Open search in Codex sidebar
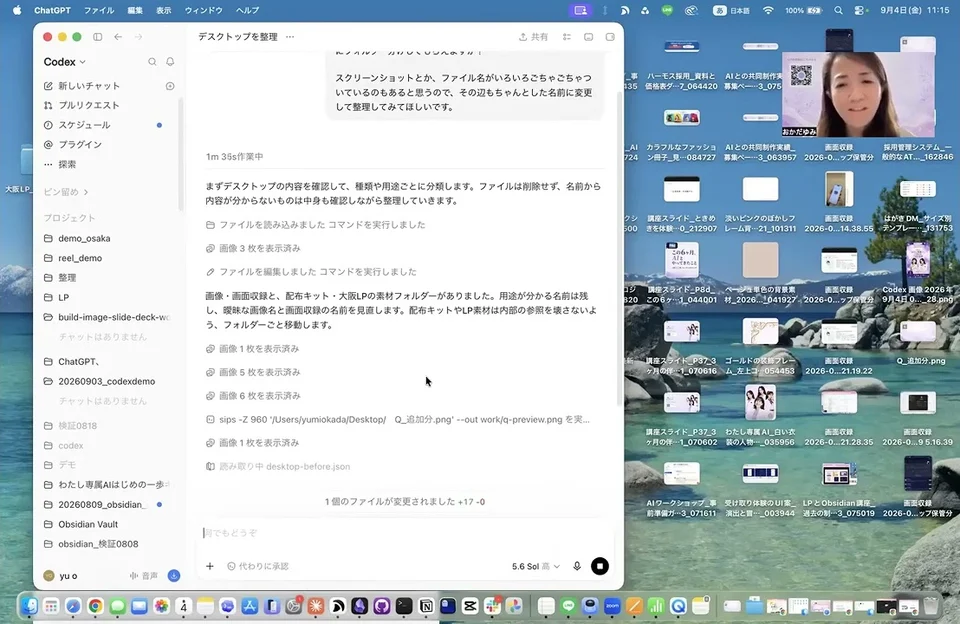 coord(152,62)
